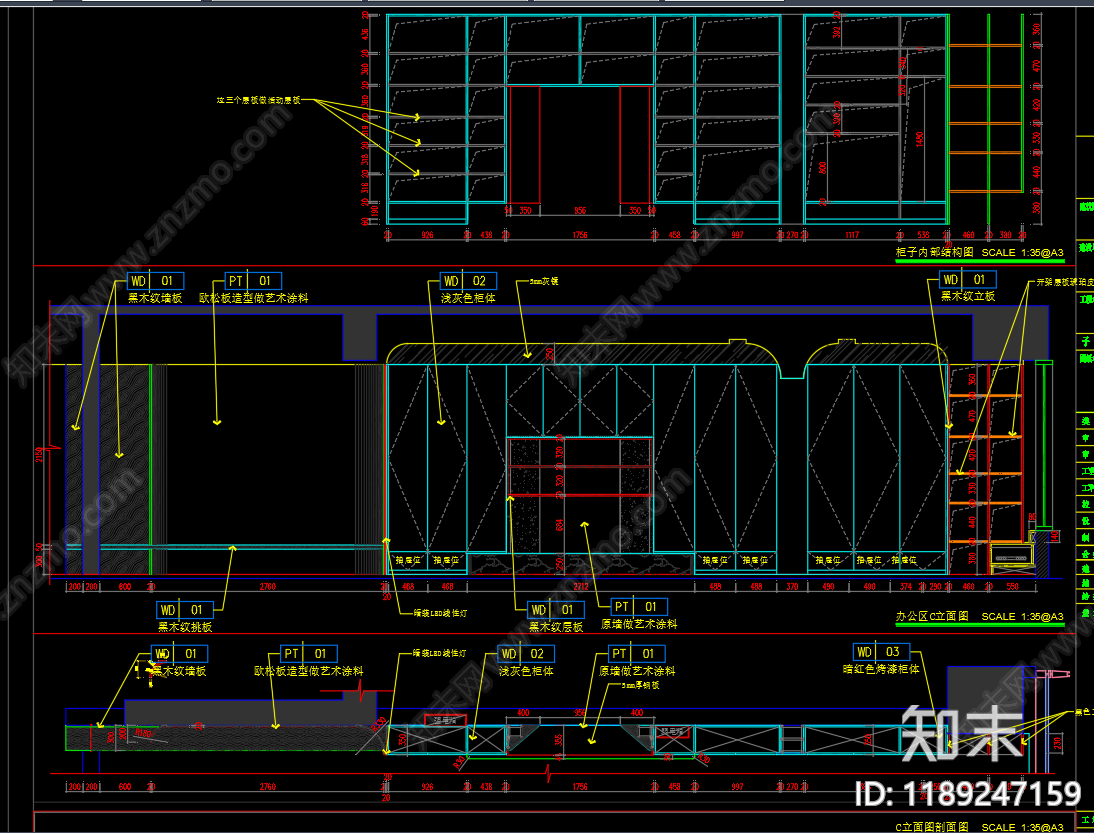Click the 黑木纹层板 material label

[555, 626]
